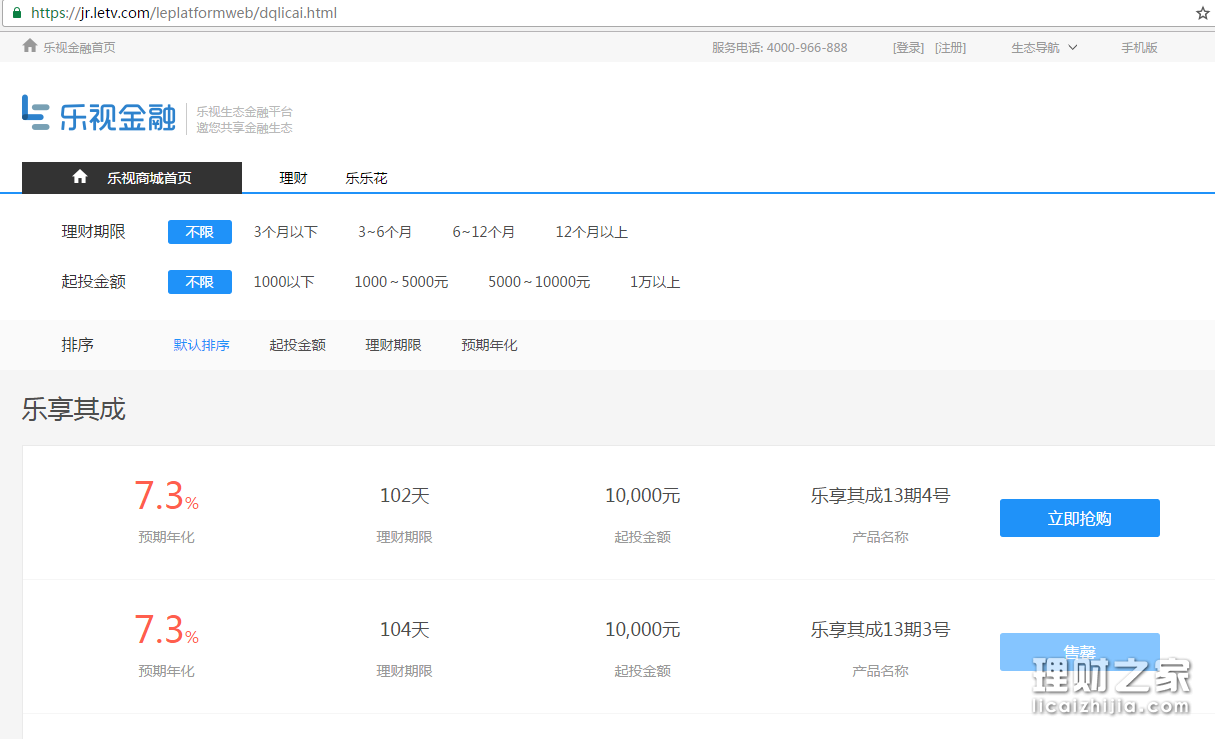The height and width of the screenshot is (739, 1215).
Task: Sort products by 预期年化
Action: pyautogui.click(x=489, y=345)
